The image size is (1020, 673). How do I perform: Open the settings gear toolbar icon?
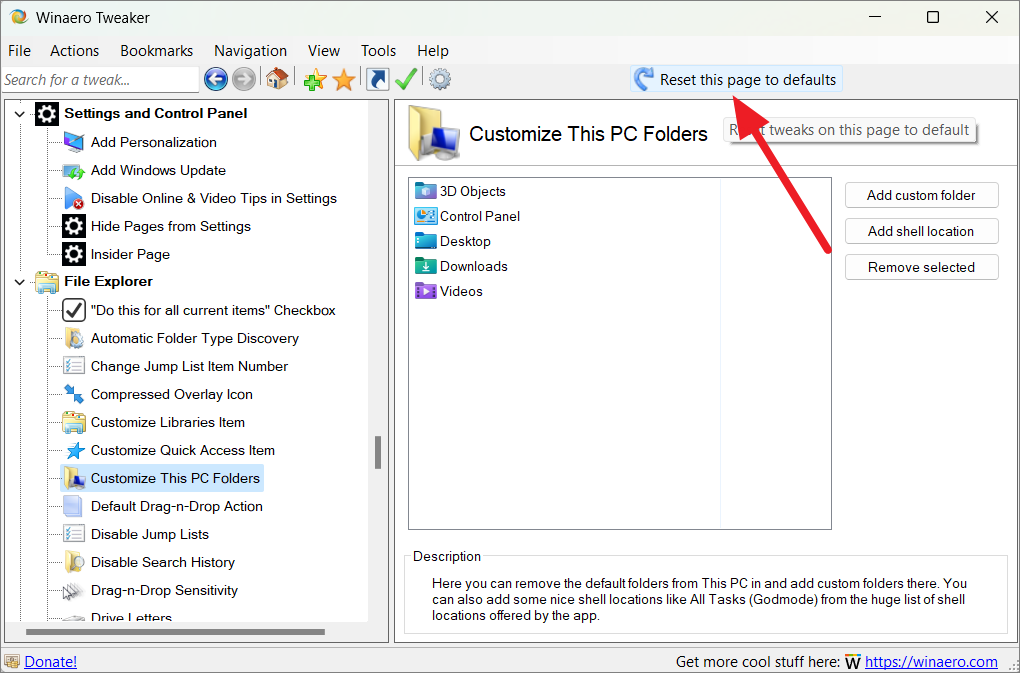click(440, 79)
